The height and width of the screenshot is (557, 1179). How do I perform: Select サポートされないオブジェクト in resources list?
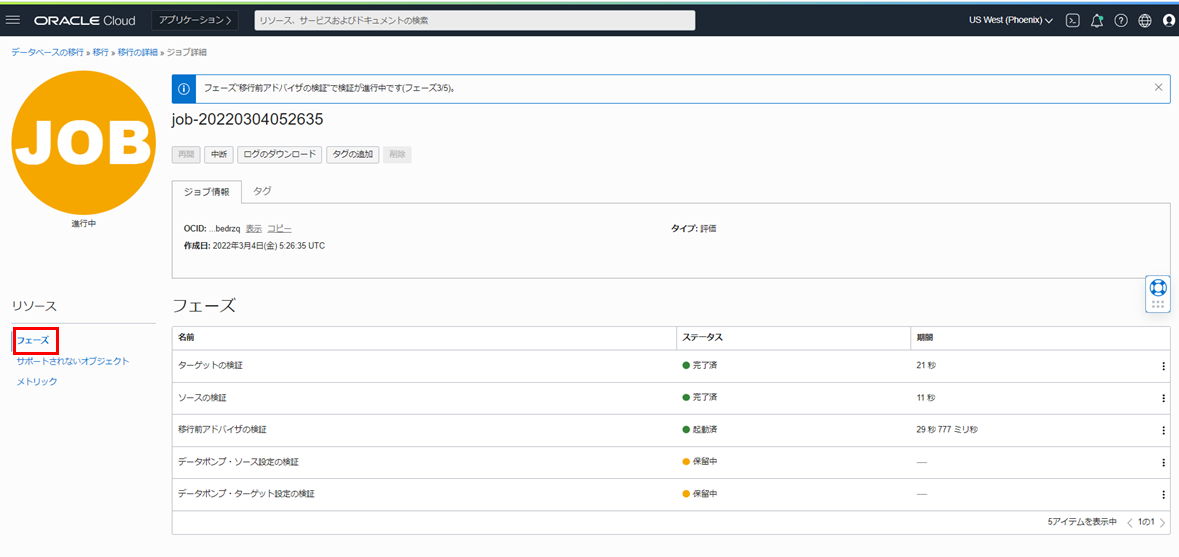(x=73, y=361)
